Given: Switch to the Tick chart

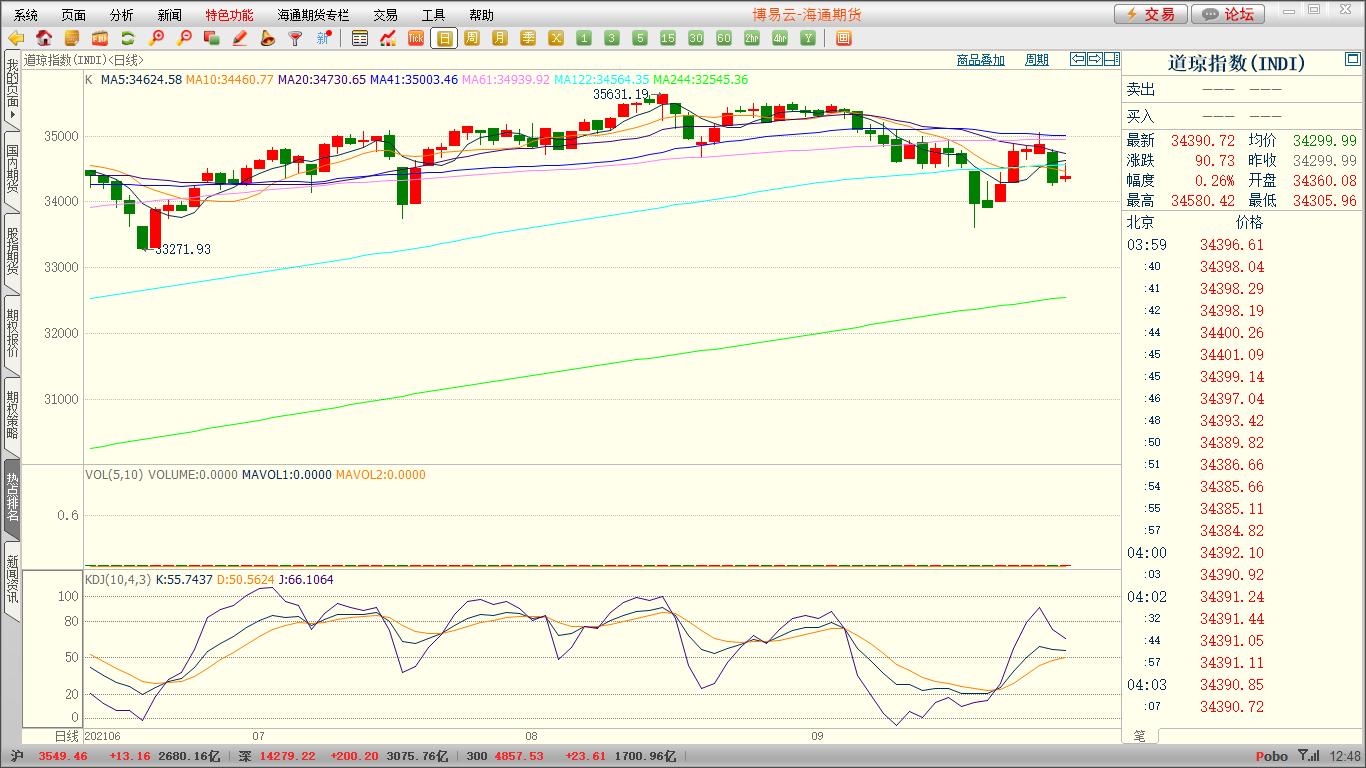Looking at the screenshot, I should [x=416, y=38].
